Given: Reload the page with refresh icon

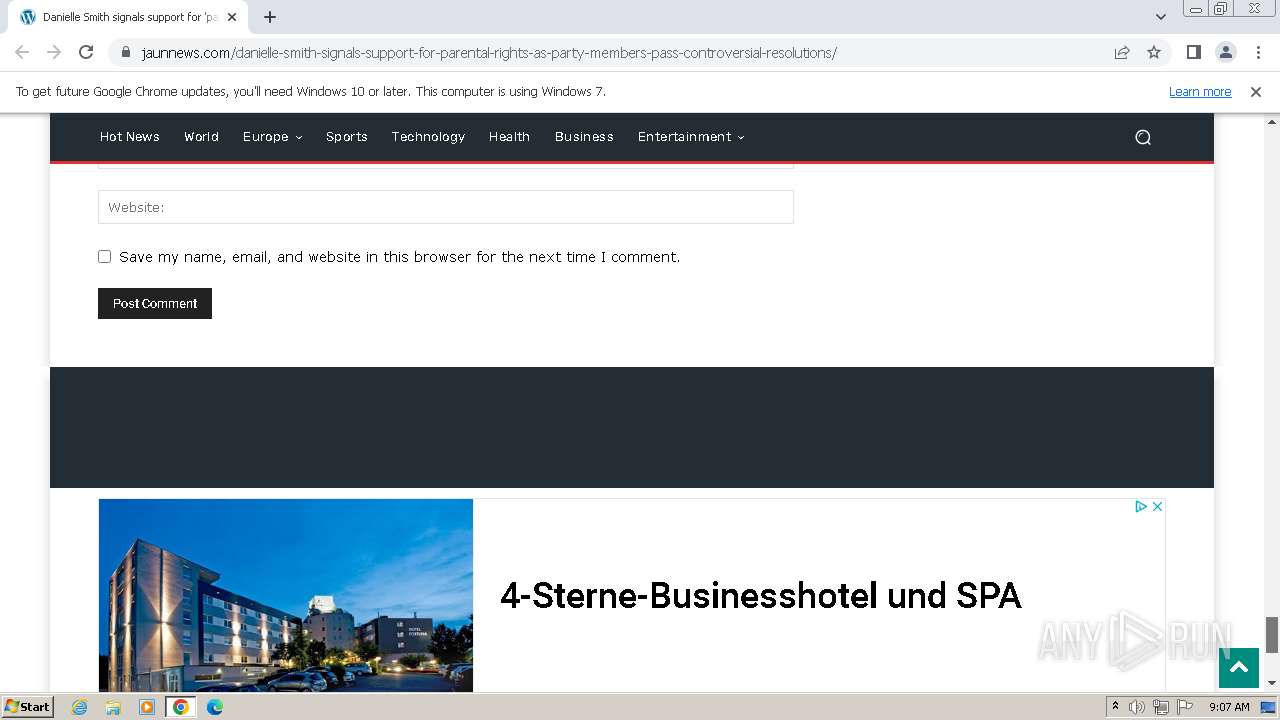Looking at the screenshot, I should (x=86, y=52).
